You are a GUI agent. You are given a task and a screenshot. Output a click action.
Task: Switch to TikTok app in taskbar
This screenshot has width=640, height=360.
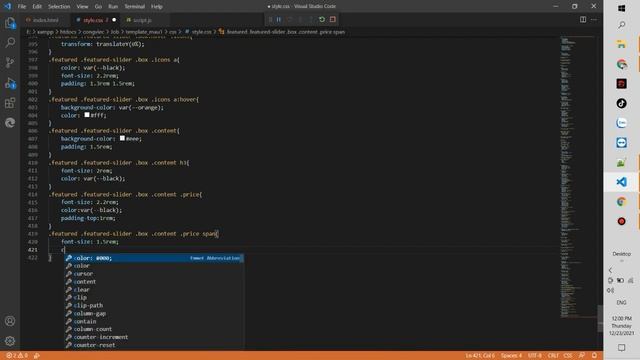622,103
